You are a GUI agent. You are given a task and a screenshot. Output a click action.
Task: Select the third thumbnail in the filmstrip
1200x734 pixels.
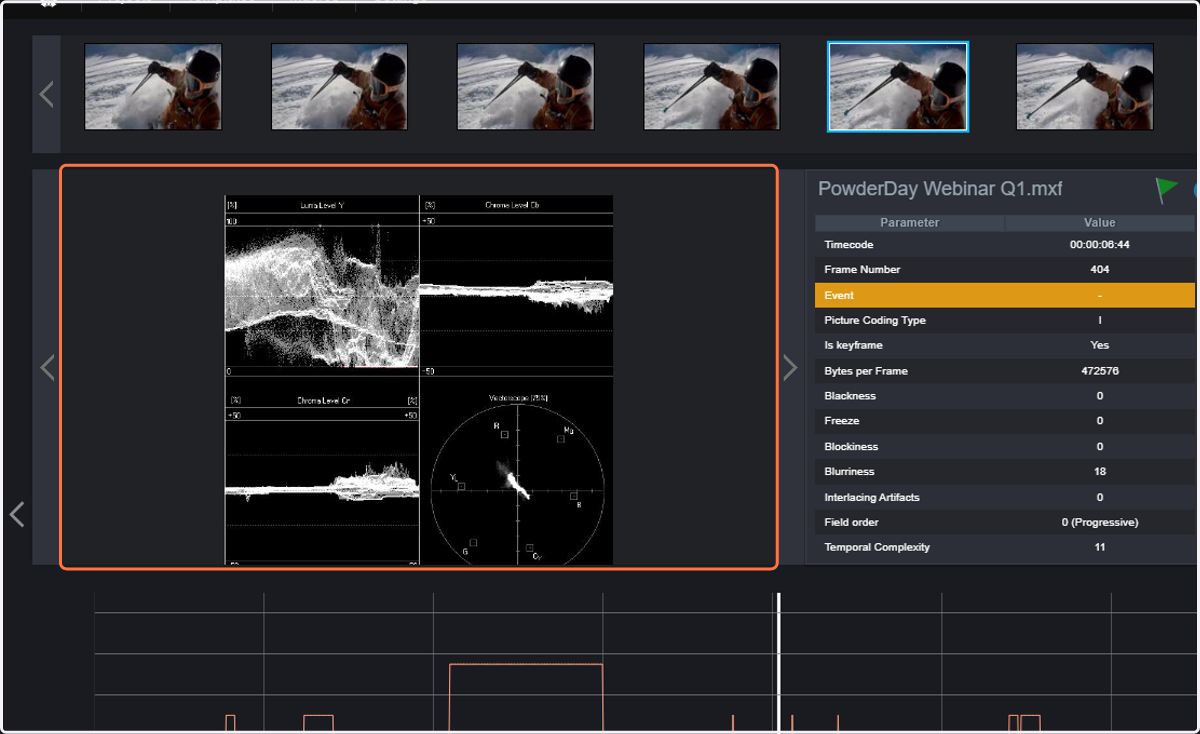click(525, 87)
